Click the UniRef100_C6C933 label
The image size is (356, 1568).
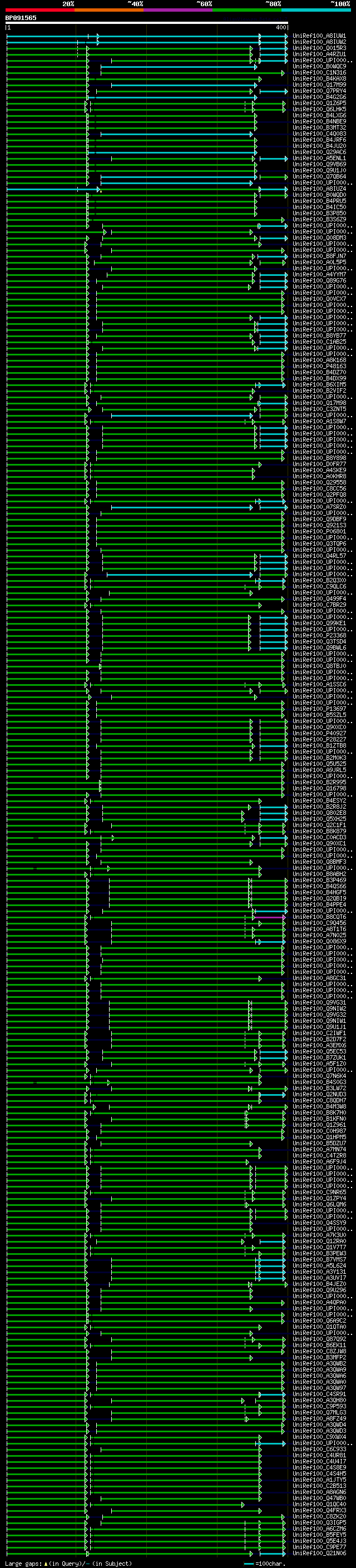(319, 1449)
